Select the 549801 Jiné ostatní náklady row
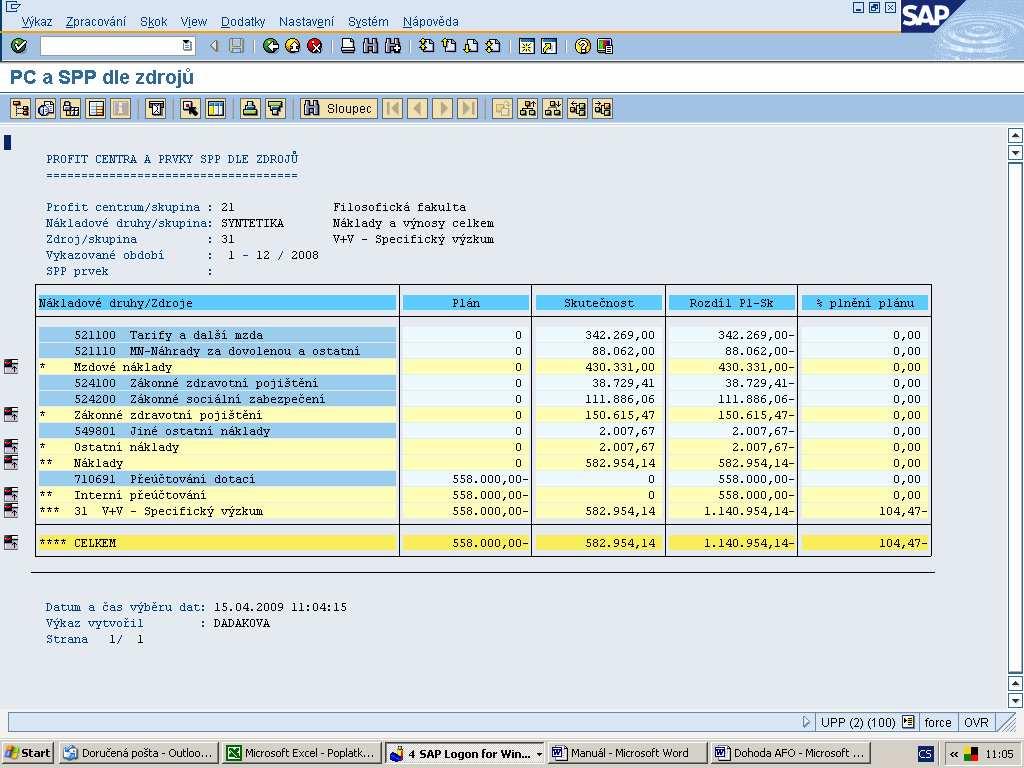 tap(217, 431)
